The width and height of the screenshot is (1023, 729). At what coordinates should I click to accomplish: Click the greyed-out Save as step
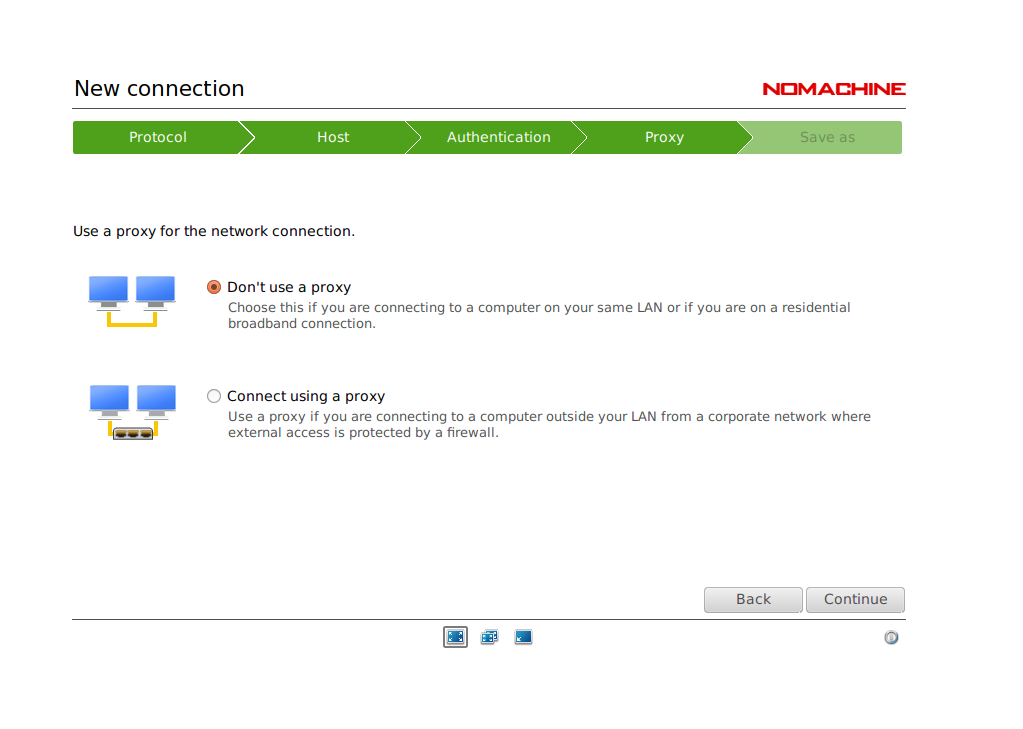point(827,138)
